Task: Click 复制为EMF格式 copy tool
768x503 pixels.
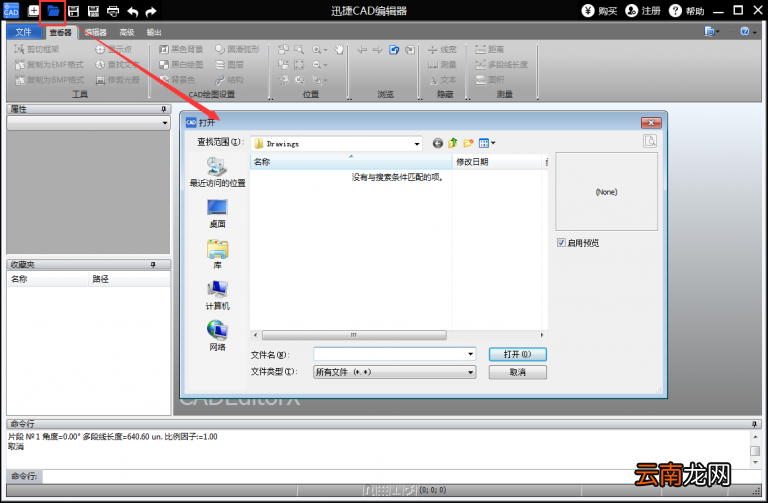Action: point(49,65)
